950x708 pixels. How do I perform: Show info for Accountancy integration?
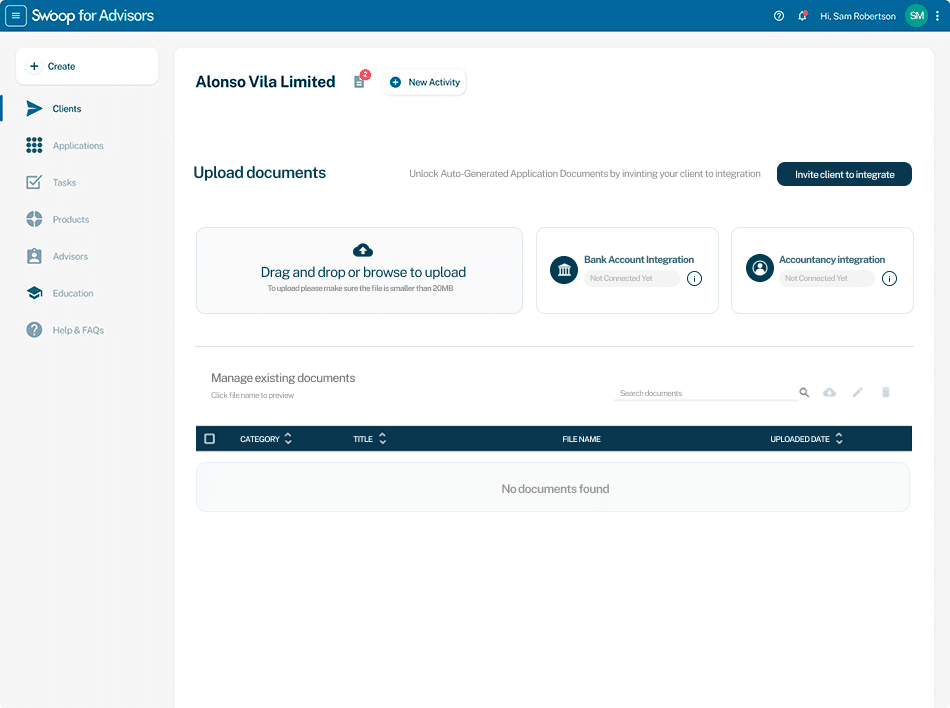pos(889,279)
